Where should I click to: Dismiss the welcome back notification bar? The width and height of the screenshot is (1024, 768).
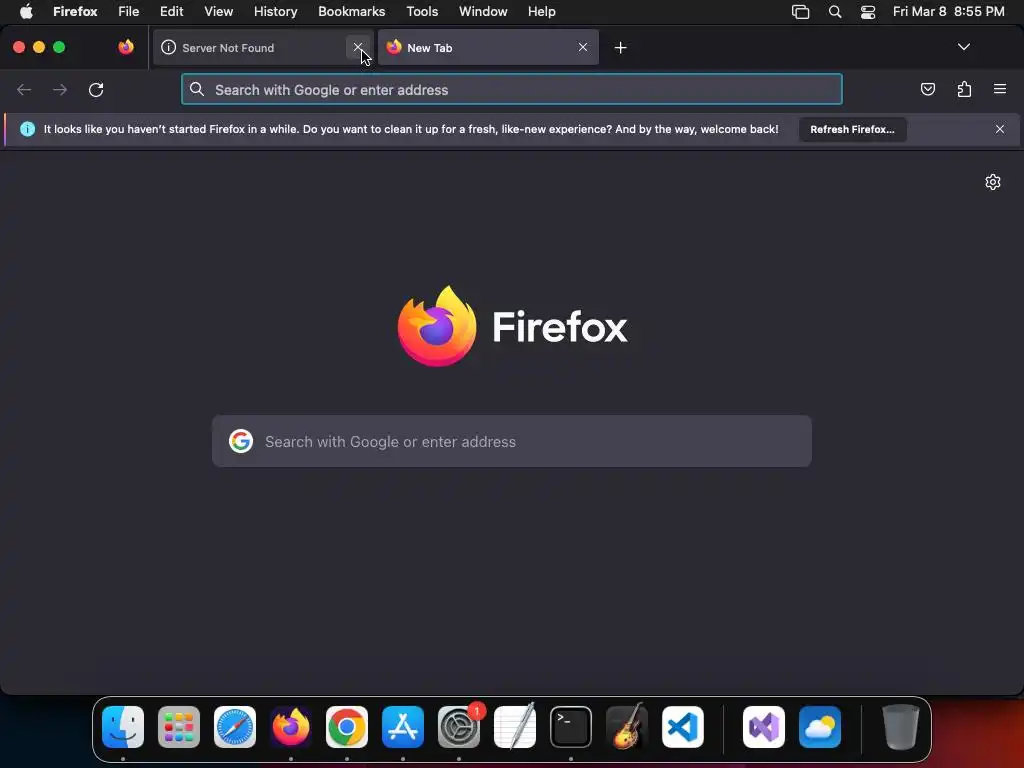coord(1000,129)
